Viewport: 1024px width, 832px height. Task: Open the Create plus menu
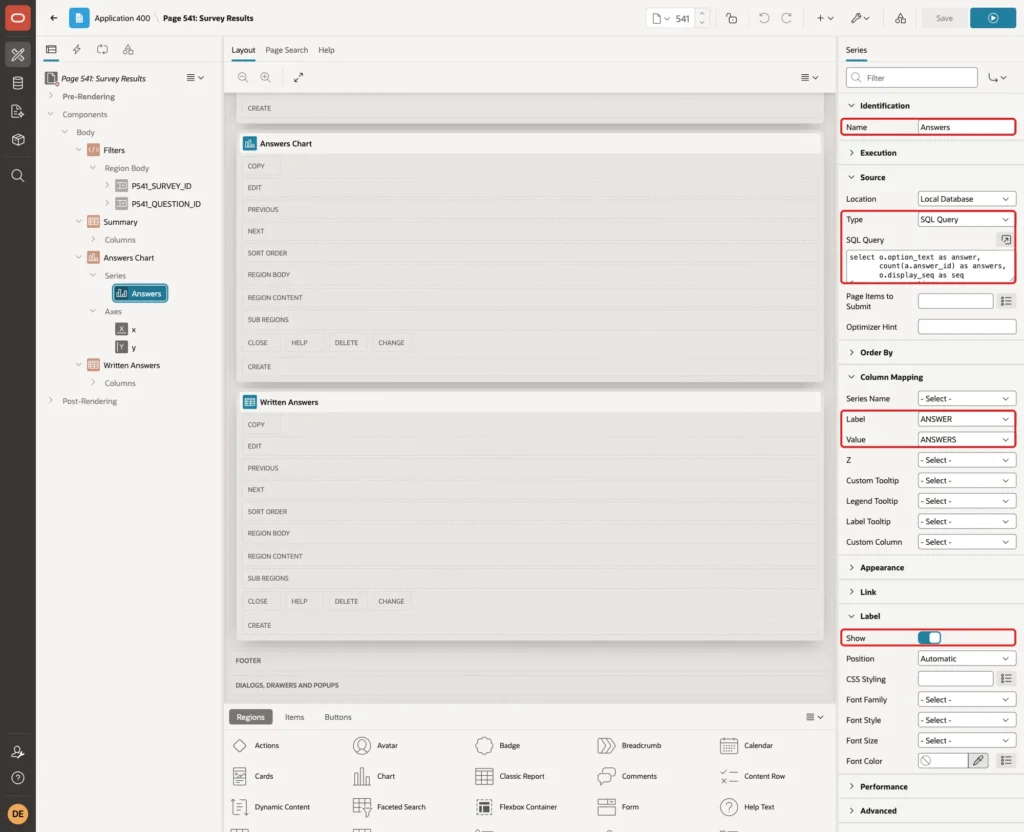pos(825,18)
